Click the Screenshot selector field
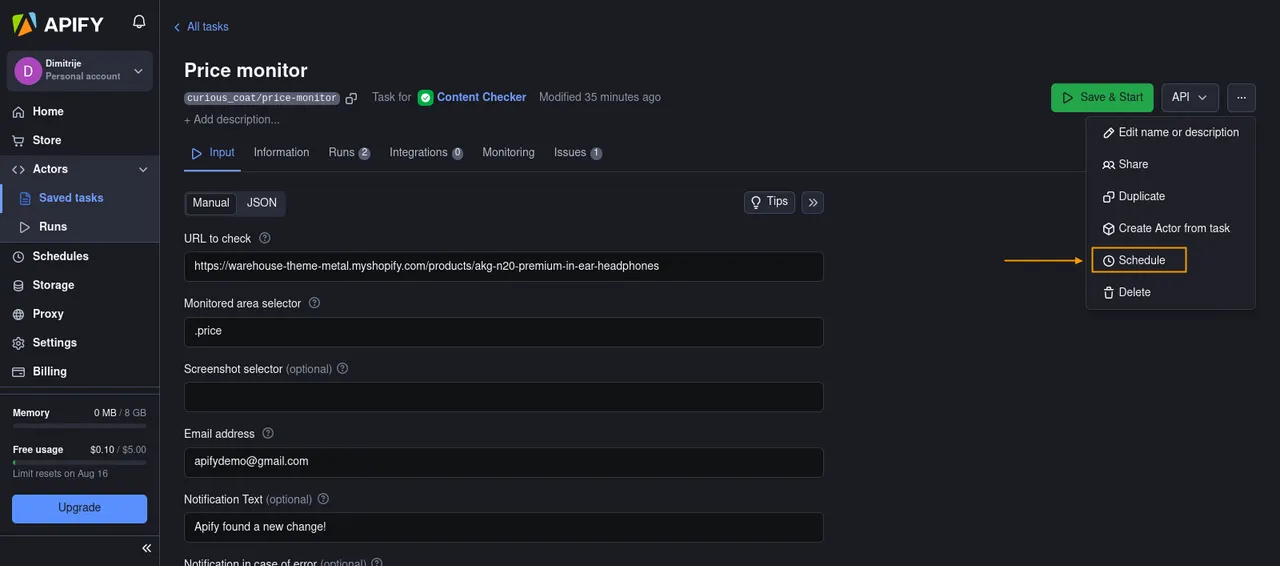The width and height of the screenshot is (1280, 566). click(503, 397)
